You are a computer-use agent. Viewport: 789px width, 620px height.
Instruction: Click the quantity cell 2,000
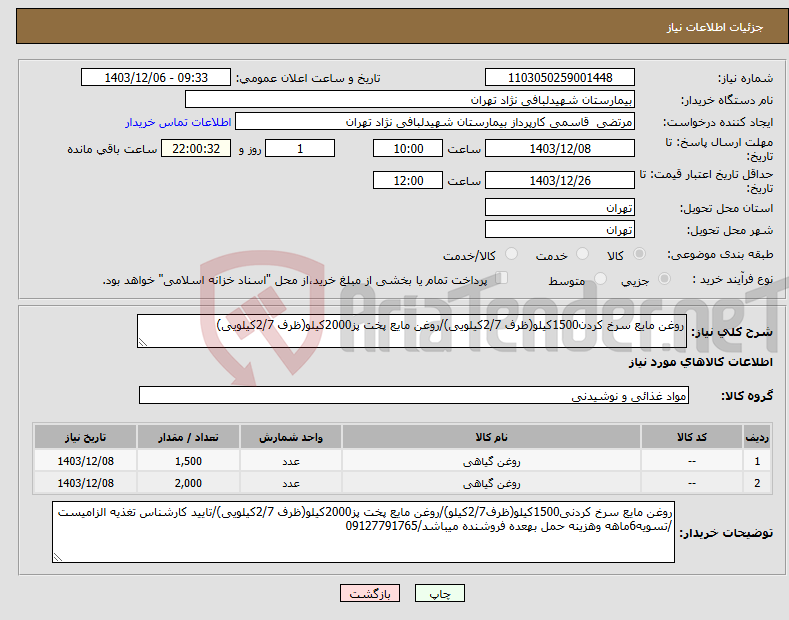click(x=188, y=483)
